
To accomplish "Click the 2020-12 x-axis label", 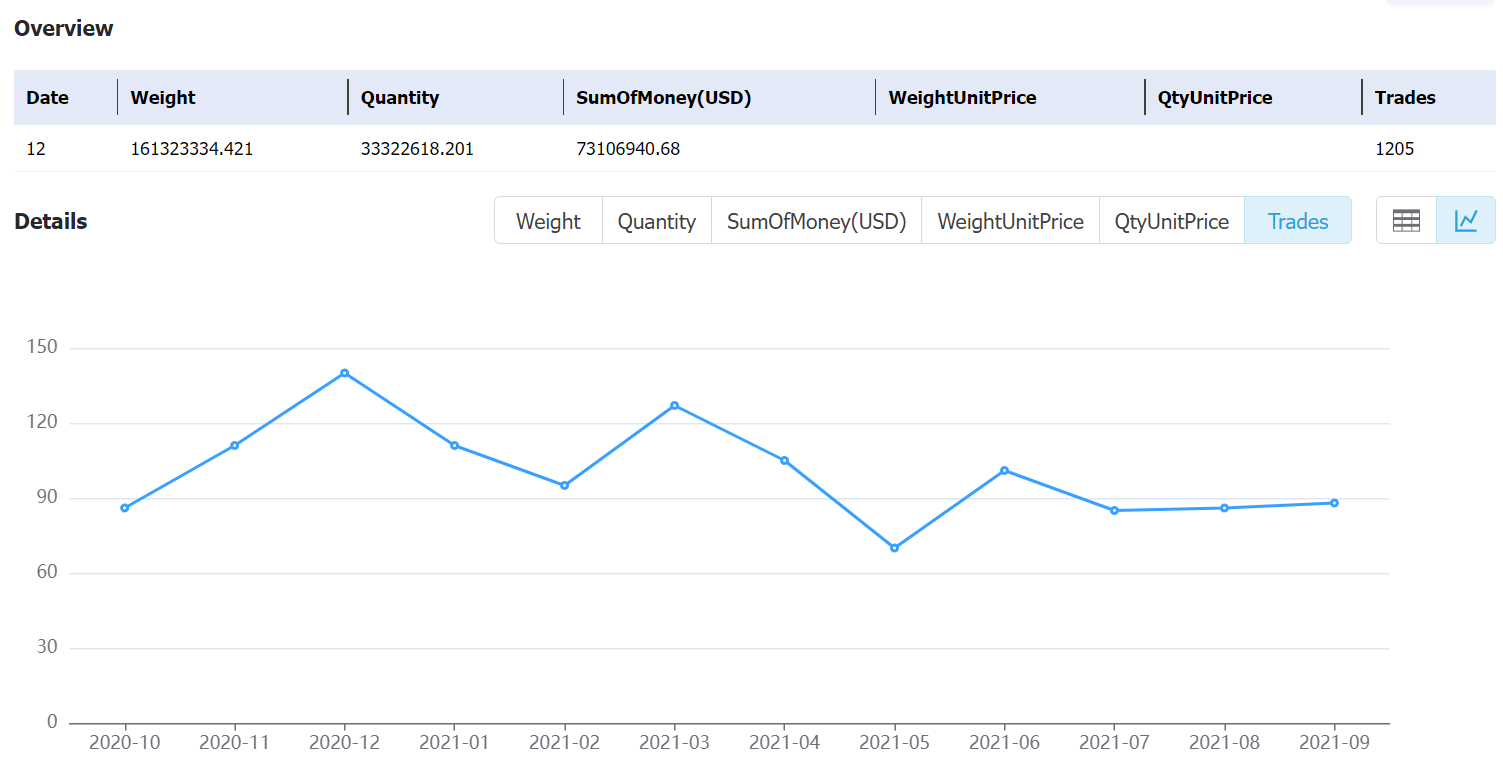I will click(x=345, y=743).
